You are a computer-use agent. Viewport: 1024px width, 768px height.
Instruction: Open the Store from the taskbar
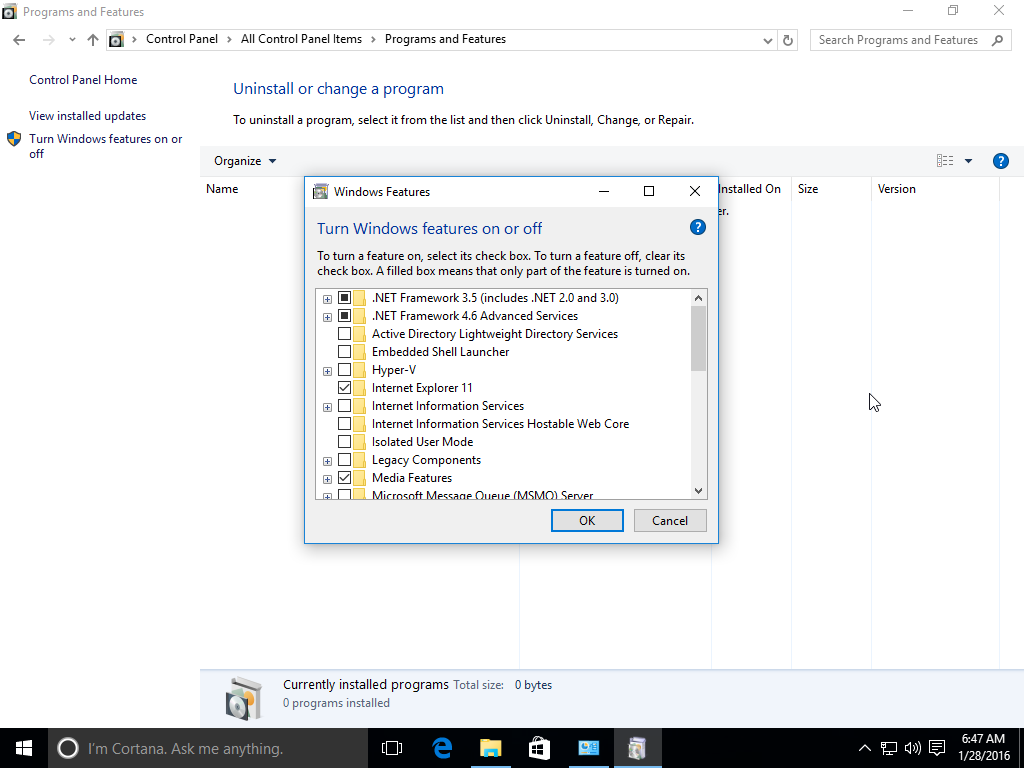tap(539, 748)
